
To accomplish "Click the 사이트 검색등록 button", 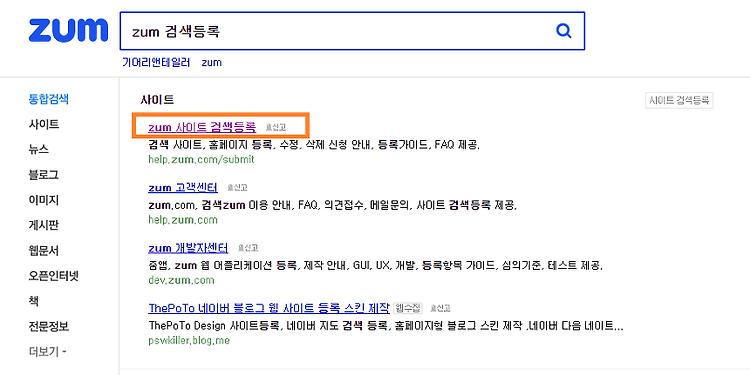I will (679, 100).
